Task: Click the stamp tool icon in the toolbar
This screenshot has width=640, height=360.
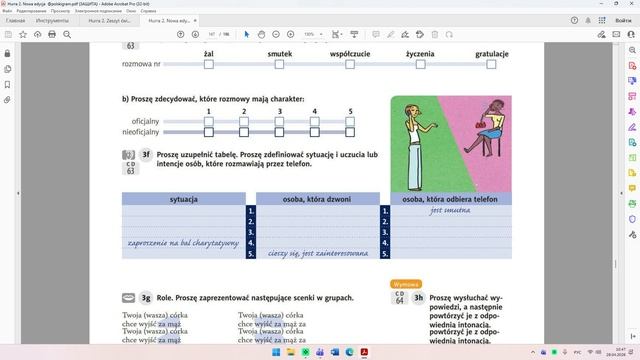Action: 420,35
